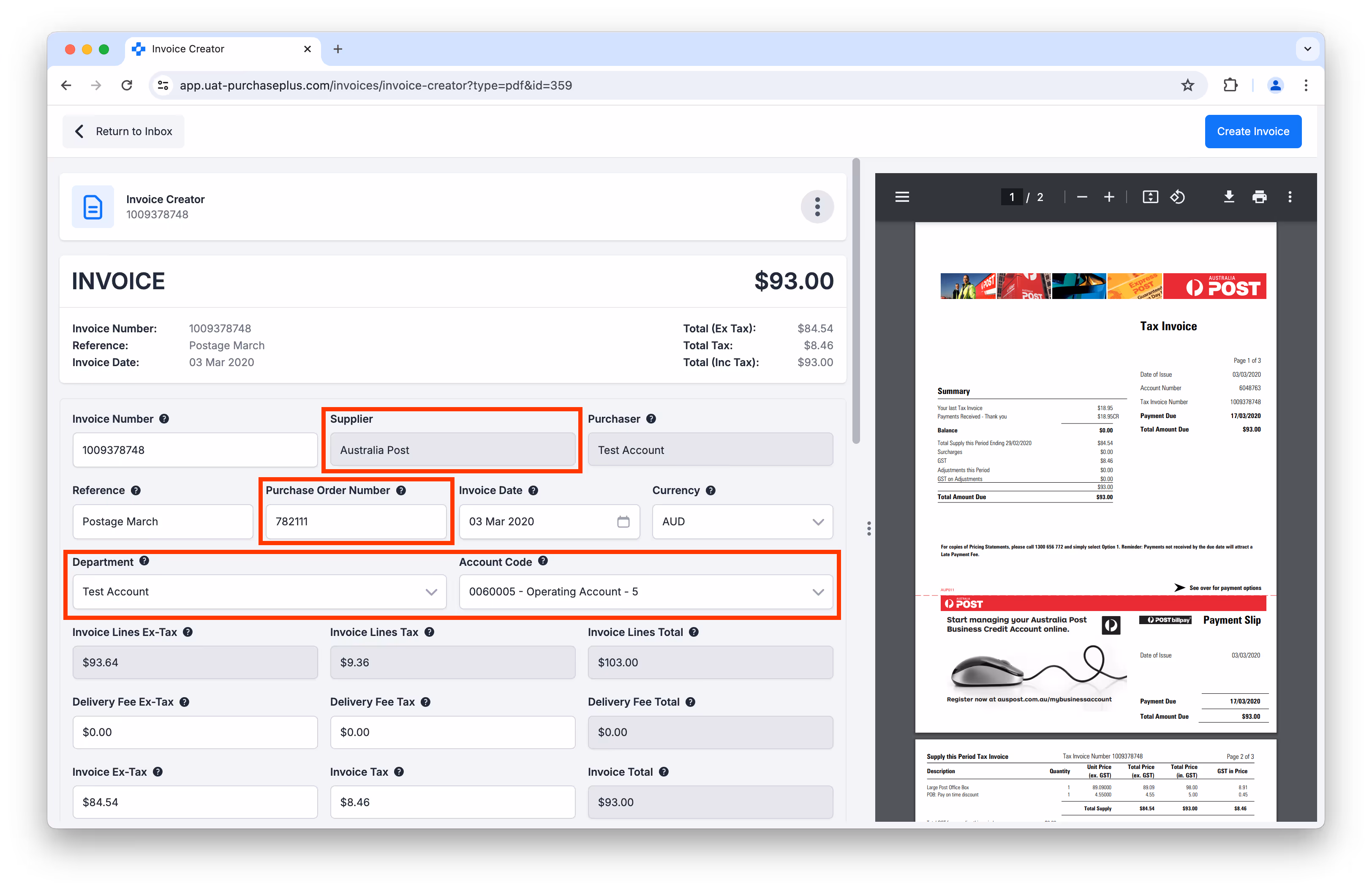Open the PDF viewer sidebar menu icon
The width and height of the screenshot is (1372, 891).
(x=901, y=197)
